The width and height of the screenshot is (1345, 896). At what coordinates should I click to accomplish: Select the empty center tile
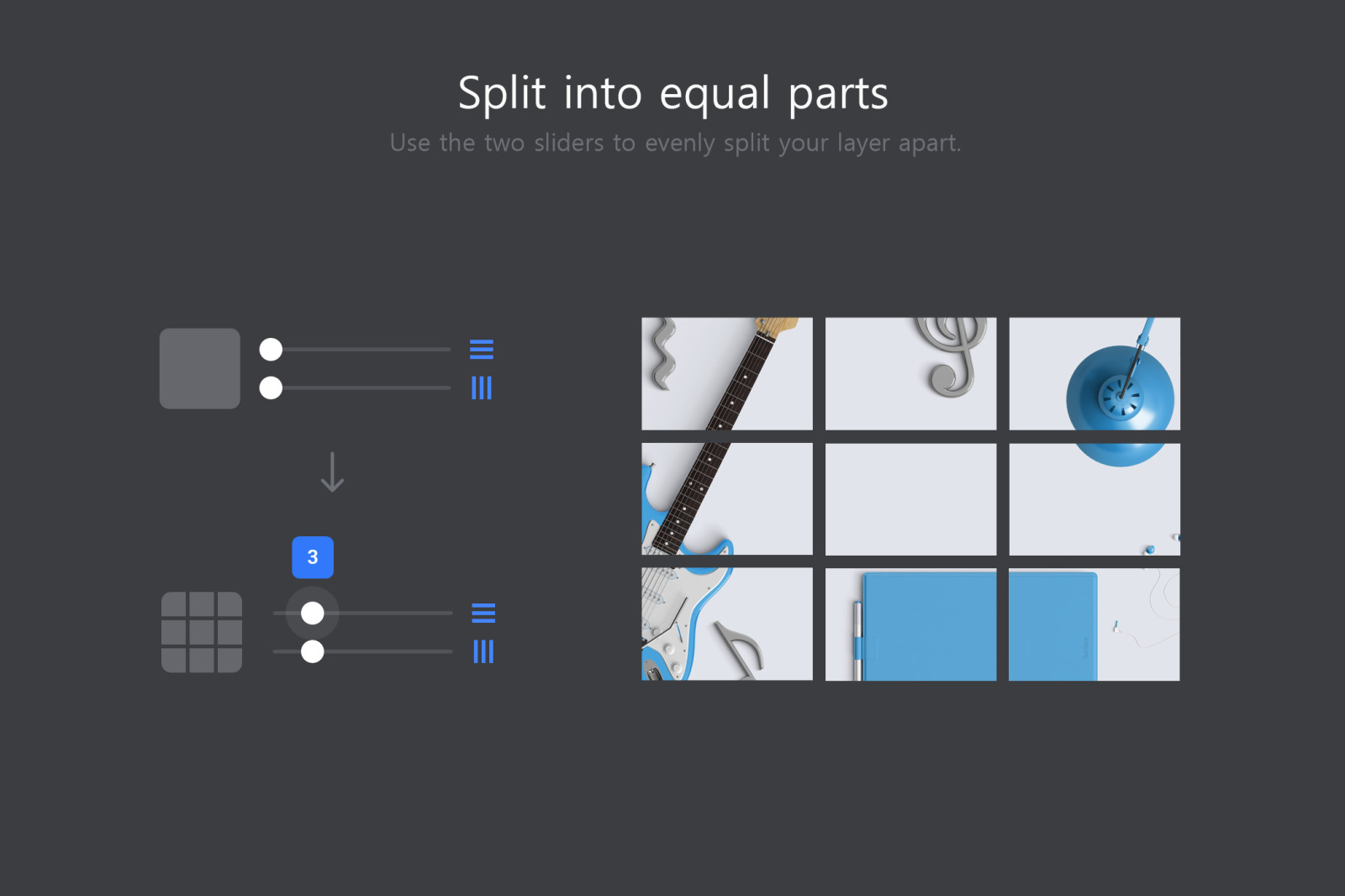pyautogui.click(x=910, y=499)
